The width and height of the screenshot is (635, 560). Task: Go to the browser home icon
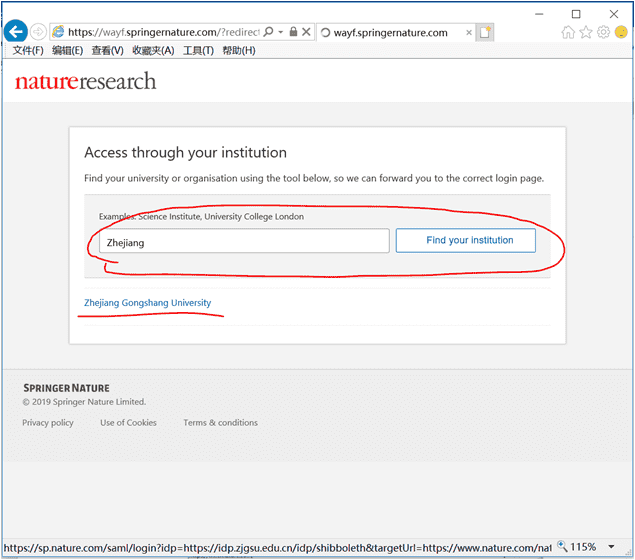(x=568, y=32)
